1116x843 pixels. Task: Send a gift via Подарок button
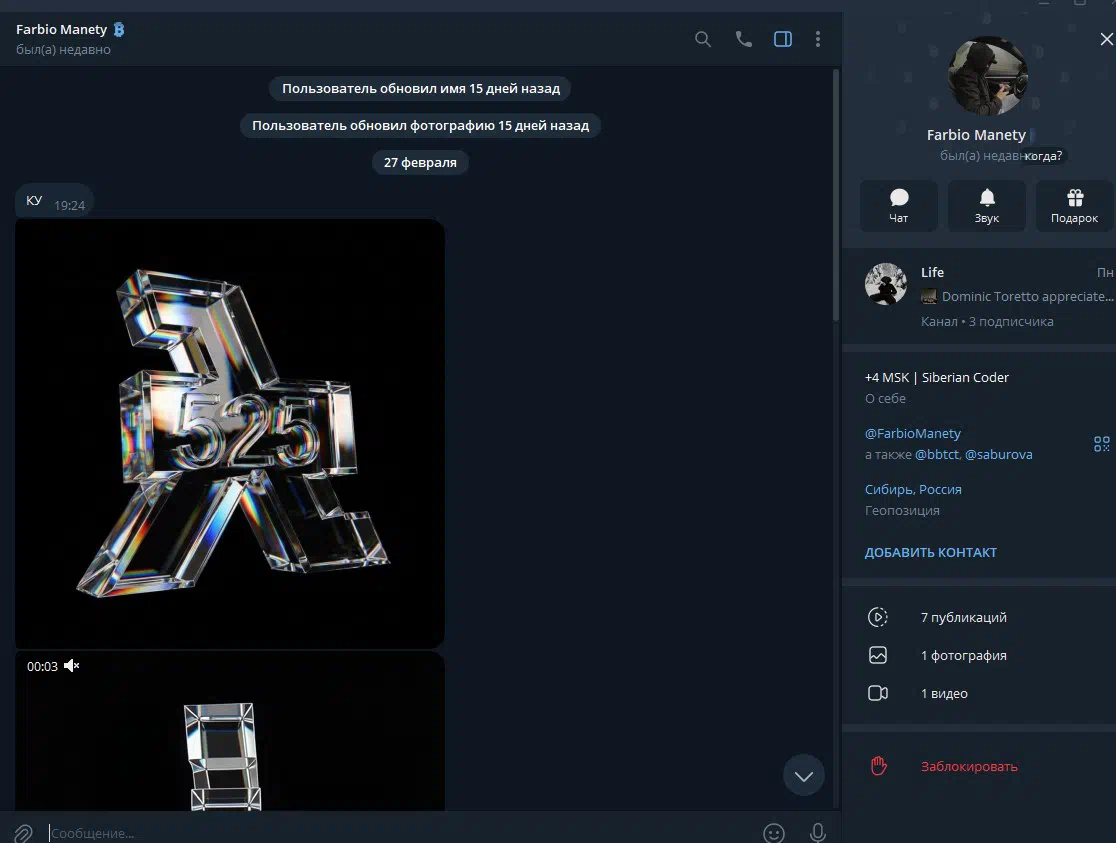point(1074,206)
